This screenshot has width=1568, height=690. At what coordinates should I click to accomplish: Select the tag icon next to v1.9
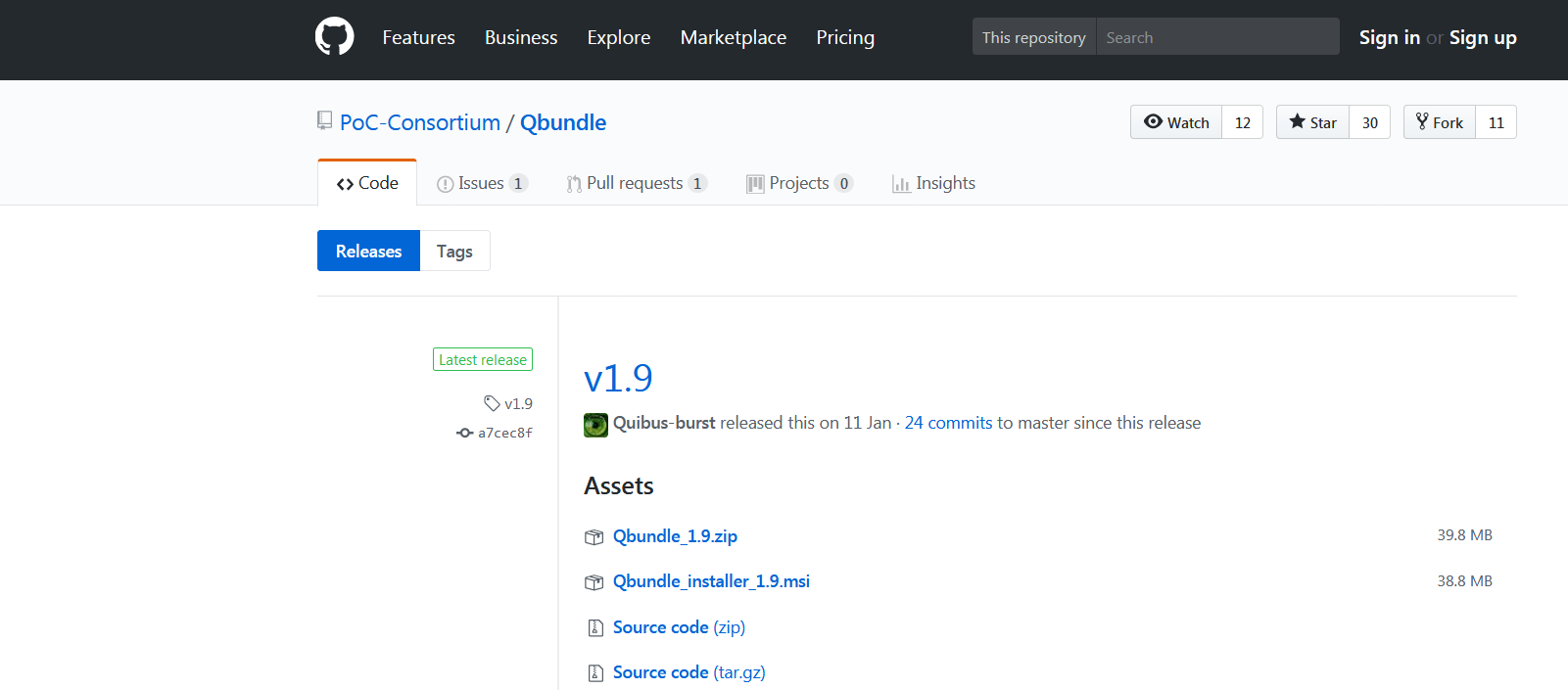pyautogui.click(x=492, y=403)
